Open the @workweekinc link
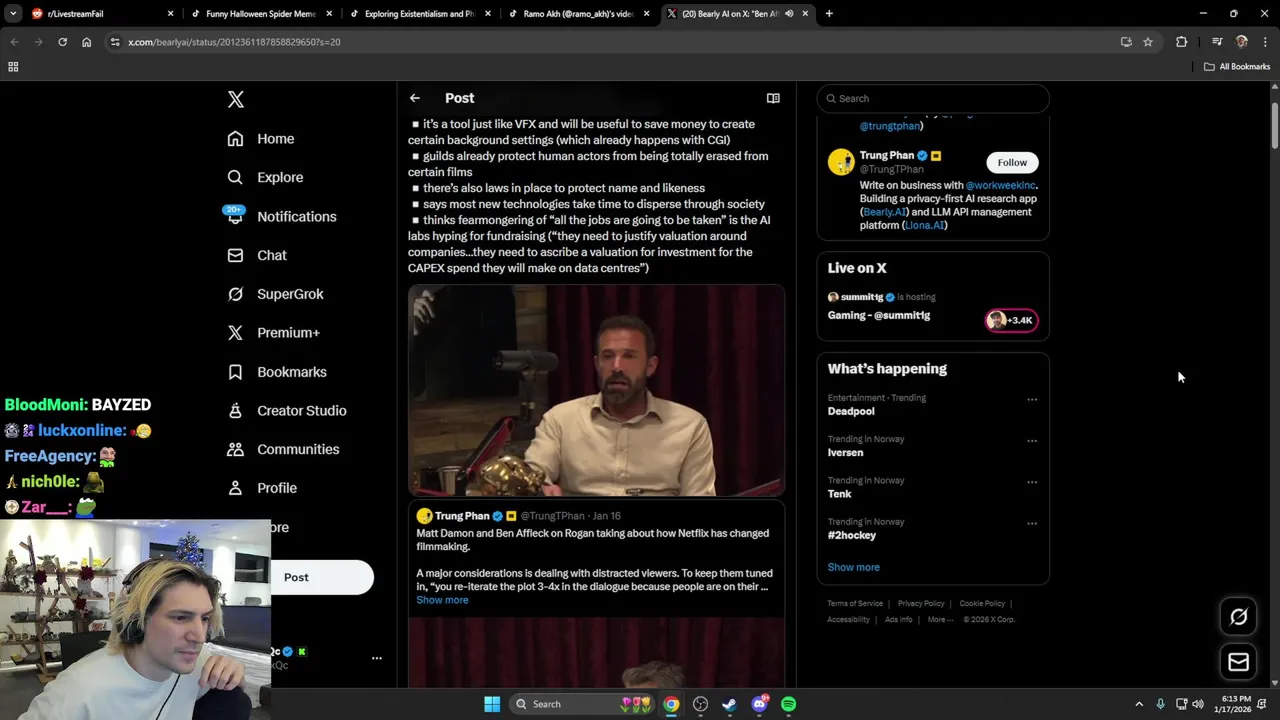Screen dimensions: 1280x720 1001,185
